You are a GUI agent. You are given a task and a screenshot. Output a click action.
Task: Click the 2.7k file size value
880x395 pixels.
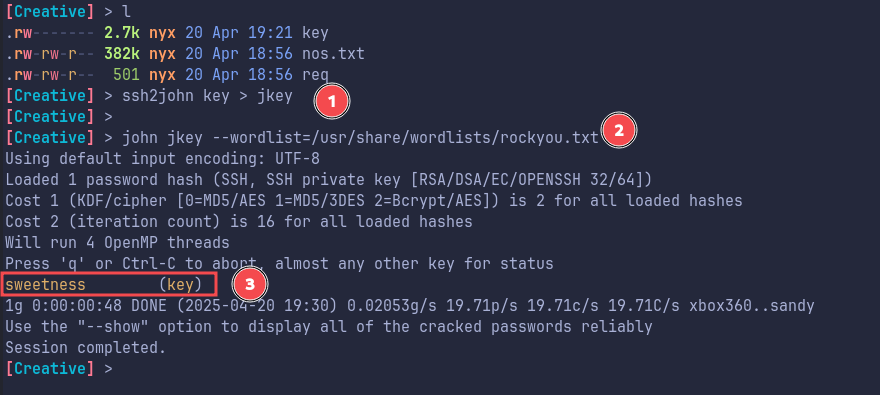(122, 33)
